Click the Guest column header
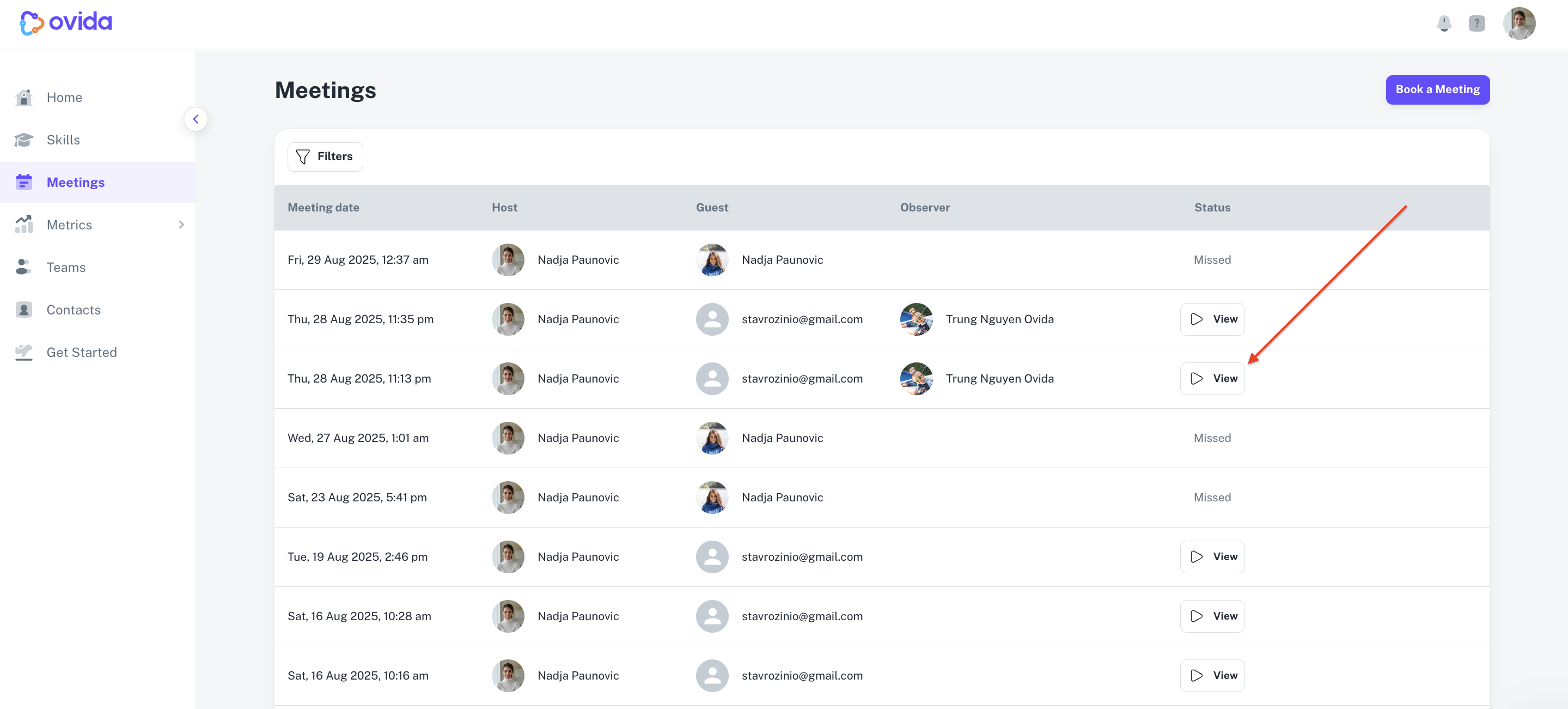 point(712,208)
